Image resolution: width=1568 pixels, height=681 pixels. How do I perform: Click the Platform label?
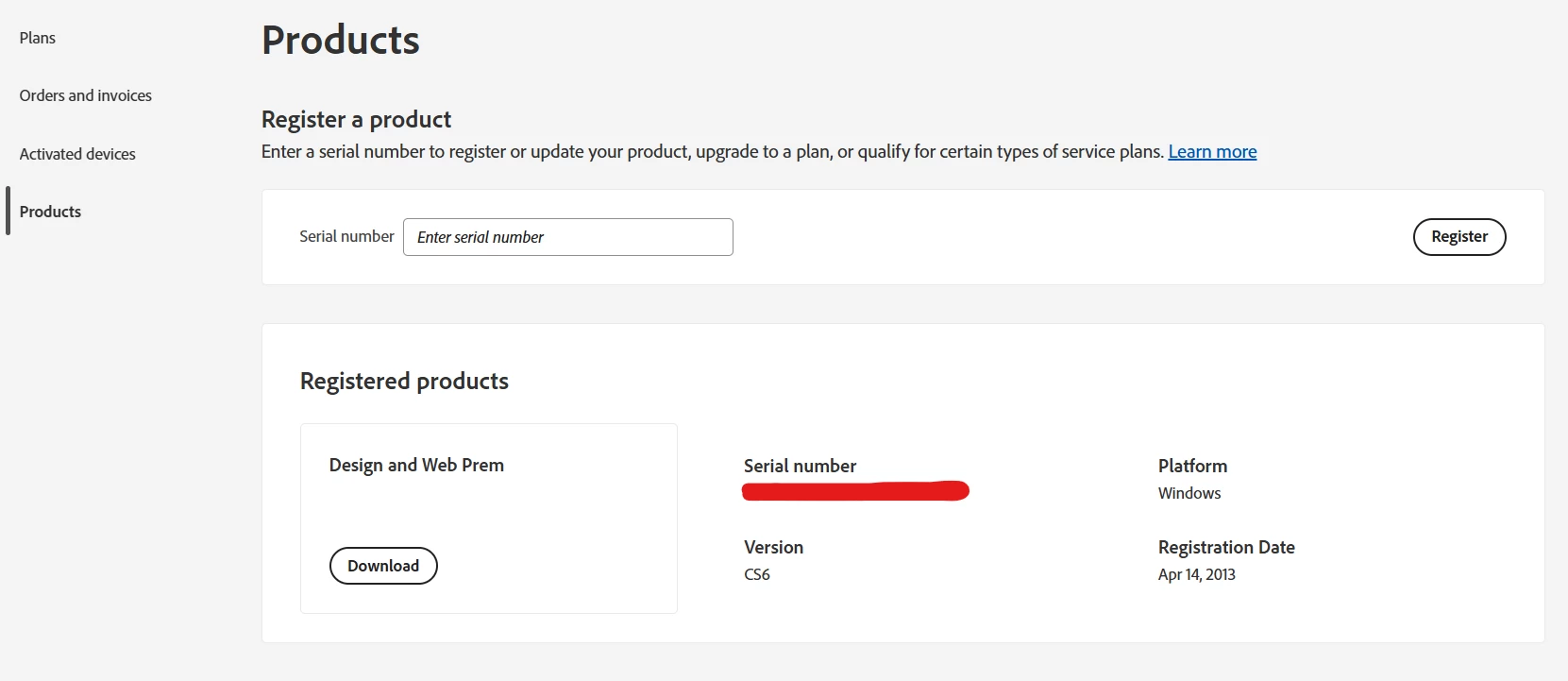1192,466
